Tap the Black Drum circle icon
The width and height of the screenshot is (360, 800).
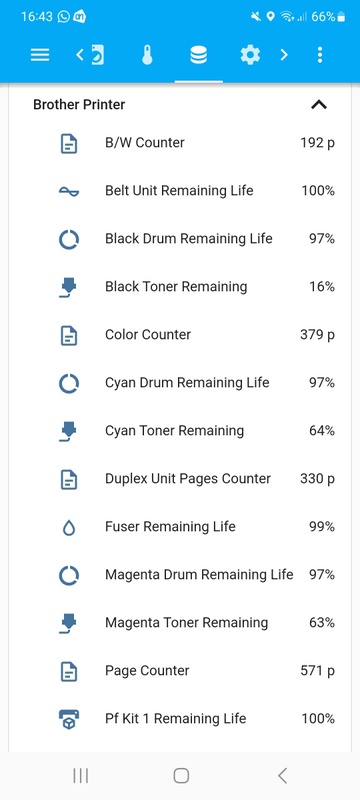pos(69,239)
